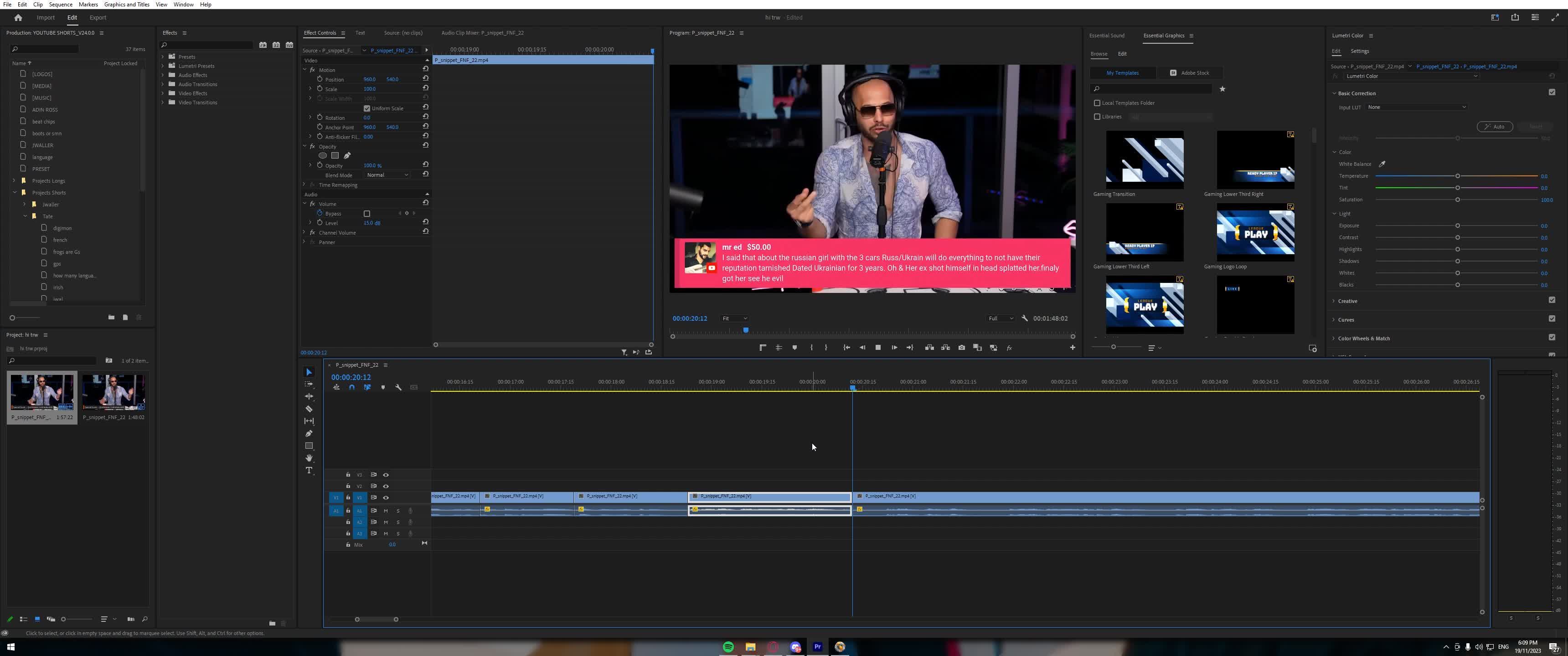Toggle V1 track output eye icon
The height and width of the screenshot is (656, 1568).
(386, 498)
